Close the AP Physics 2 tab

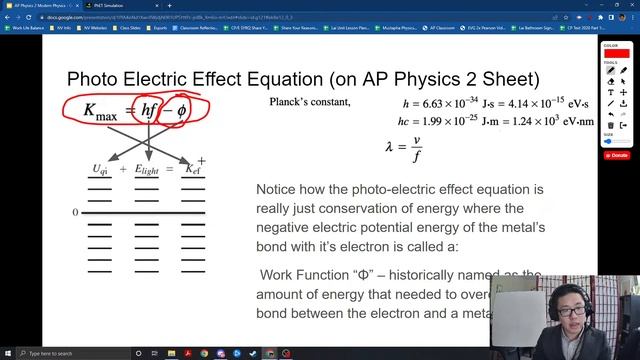[x=77, y=6]
